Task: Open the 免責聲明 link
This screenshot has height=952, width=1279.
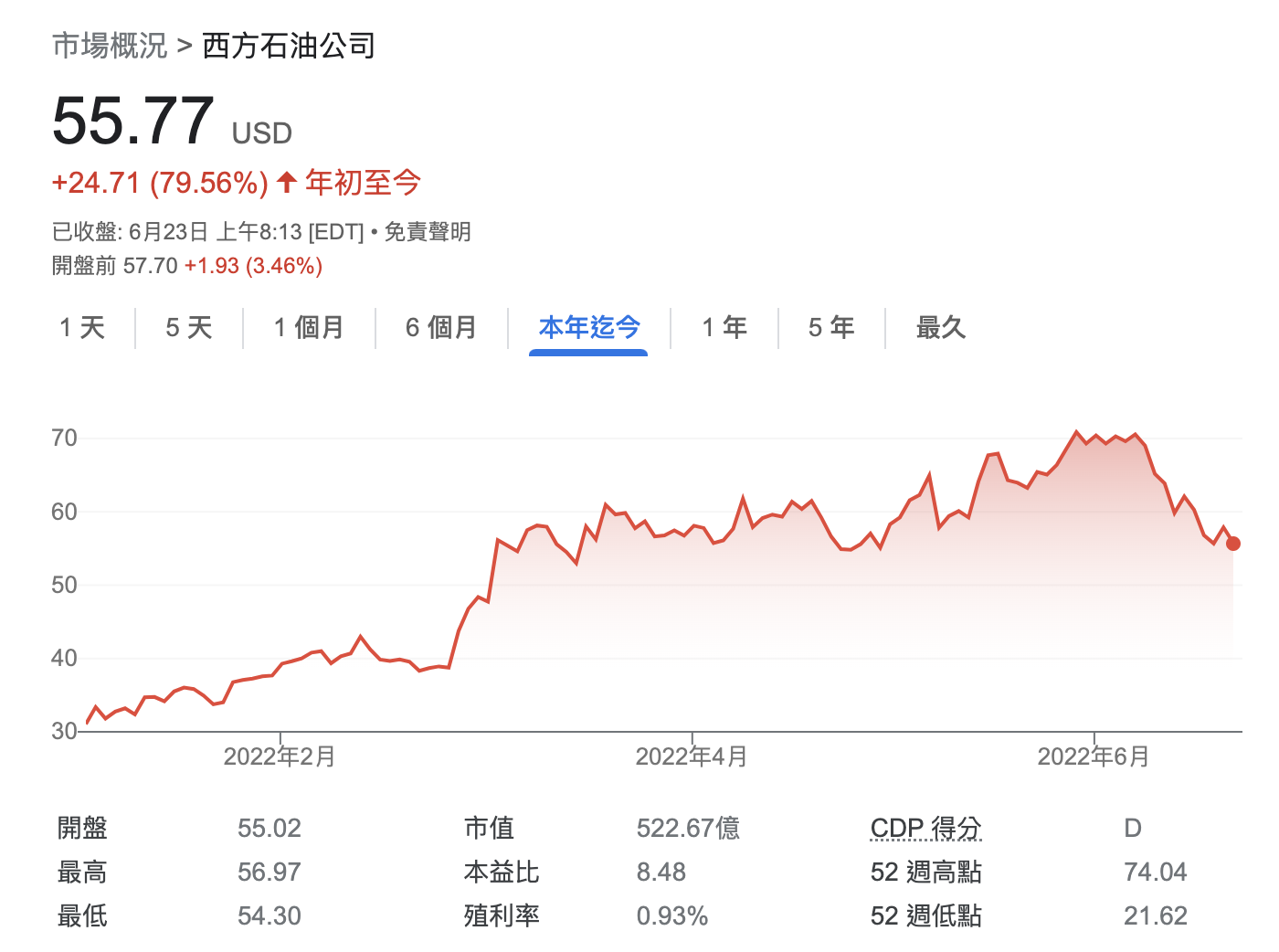Action: tap(428, 232)
